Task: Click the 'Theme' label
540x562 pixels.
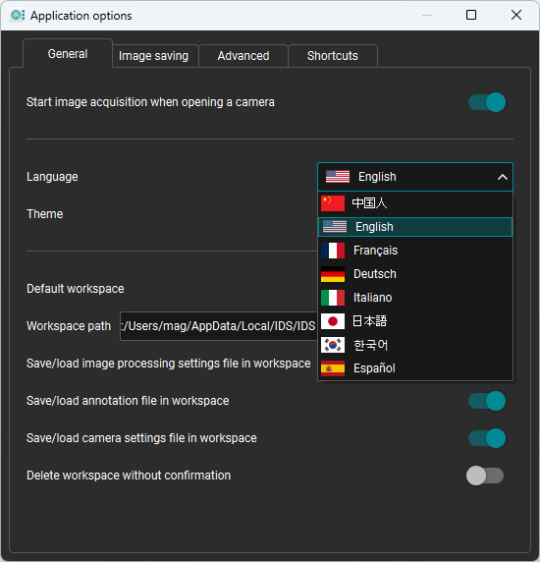Action: [45, 214]
